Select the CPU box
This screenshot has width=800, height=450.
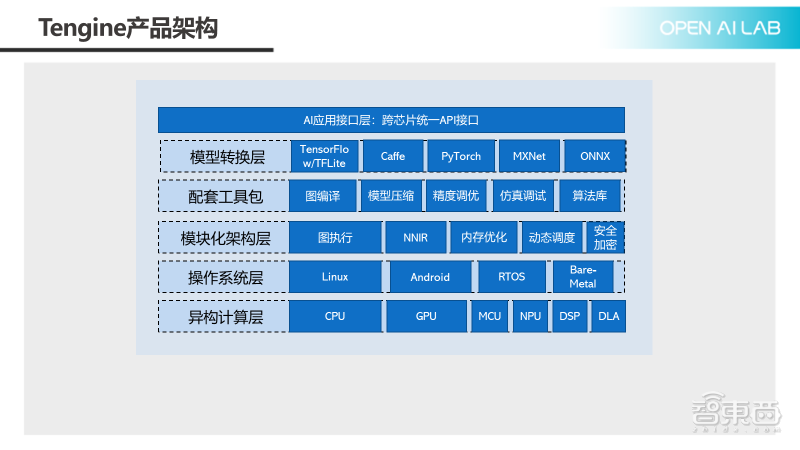(x=335, y=317)
